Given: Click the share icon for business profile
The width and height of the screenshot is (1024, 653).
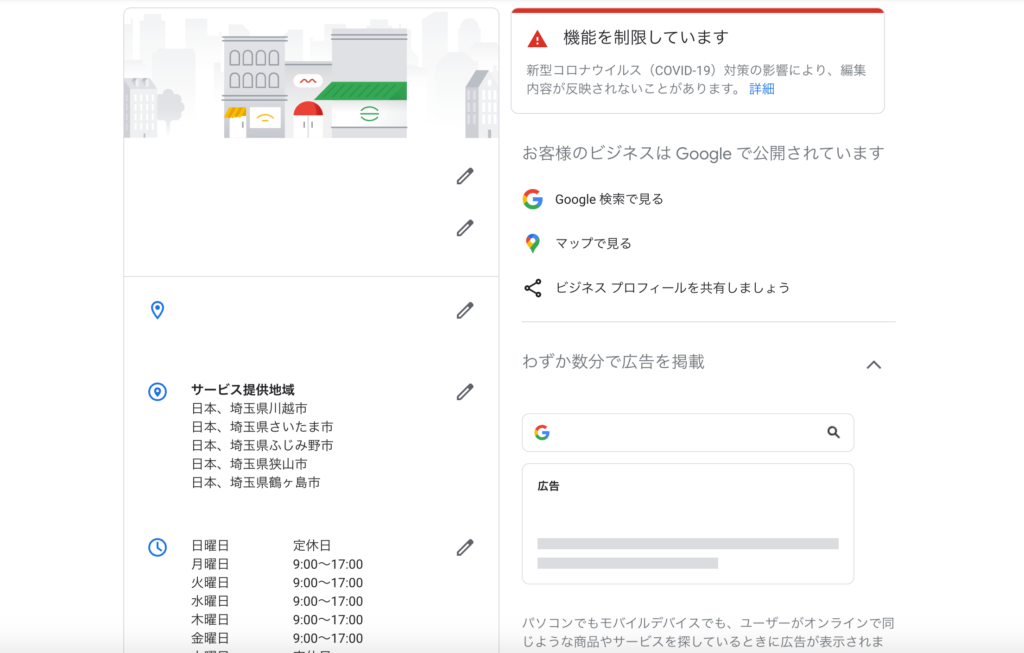Looking at the screenshot, I should point(533,288).
